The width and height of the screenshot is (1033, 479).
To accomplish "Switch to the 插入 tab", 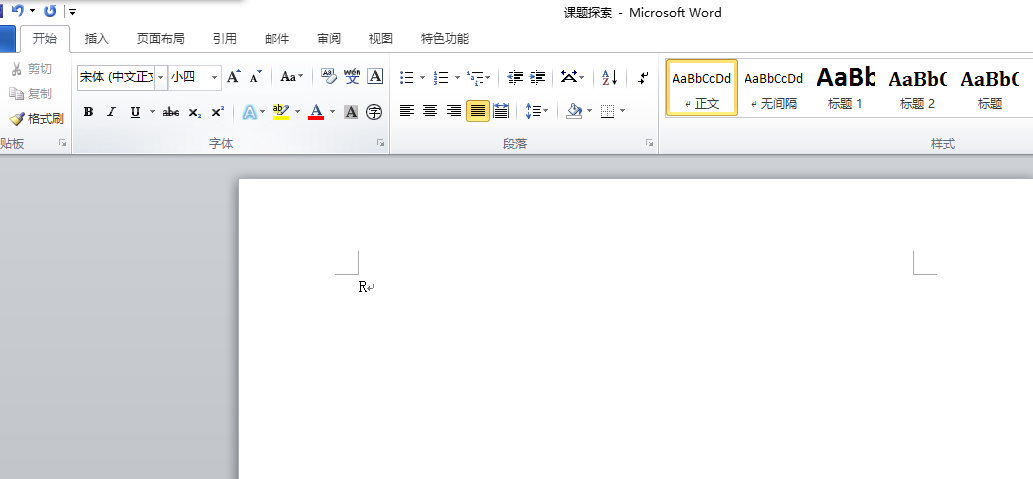I will (97, 39).
